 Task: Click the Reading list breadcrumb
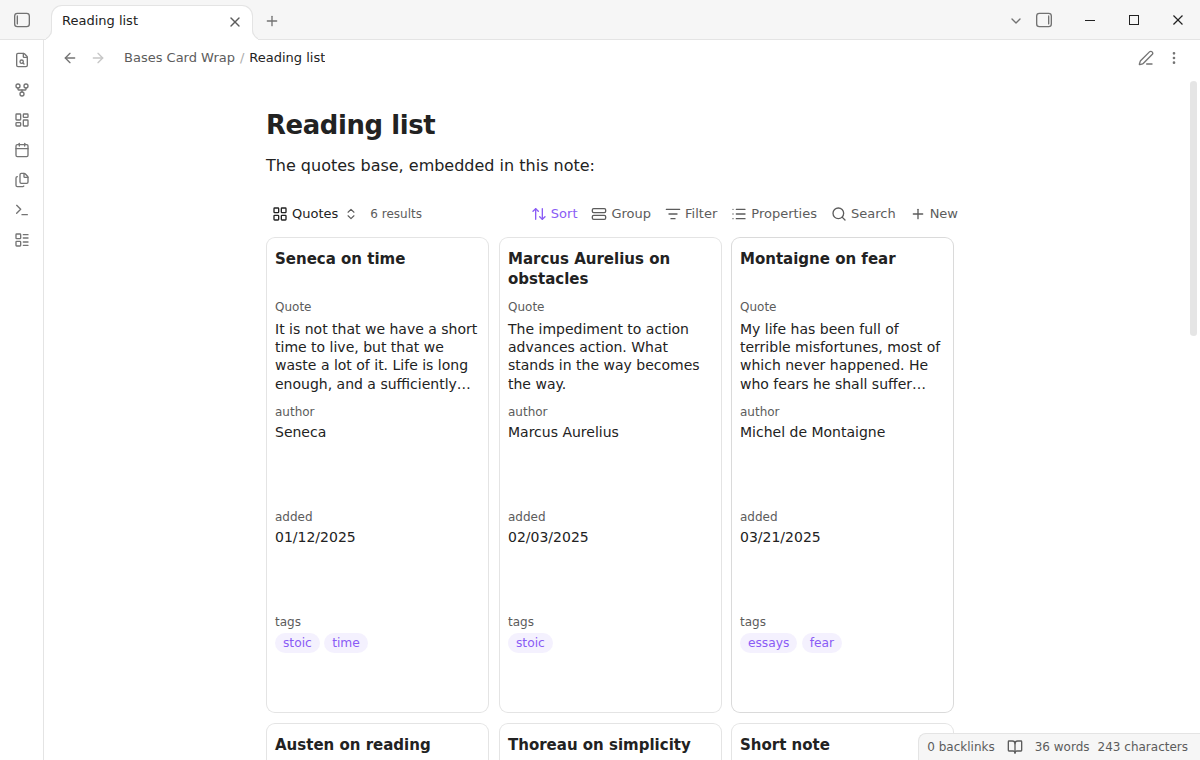(287, 58)
